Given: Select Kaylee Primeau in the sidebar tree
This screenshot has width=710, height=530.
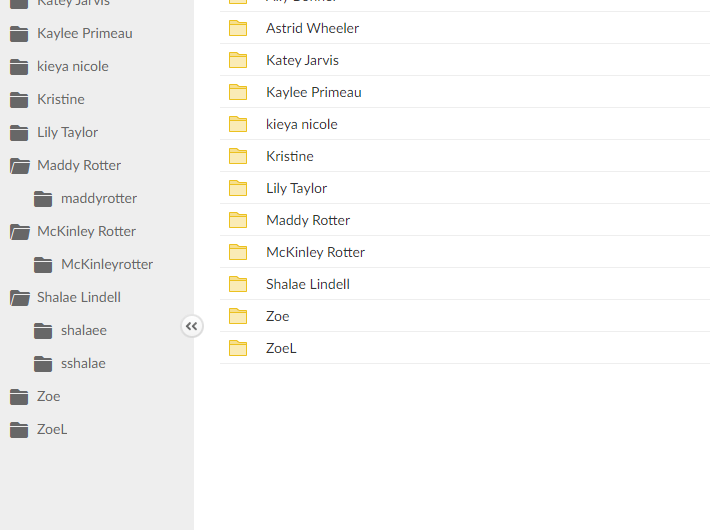Looking at the screenshot, I should (x=85, y=34).
